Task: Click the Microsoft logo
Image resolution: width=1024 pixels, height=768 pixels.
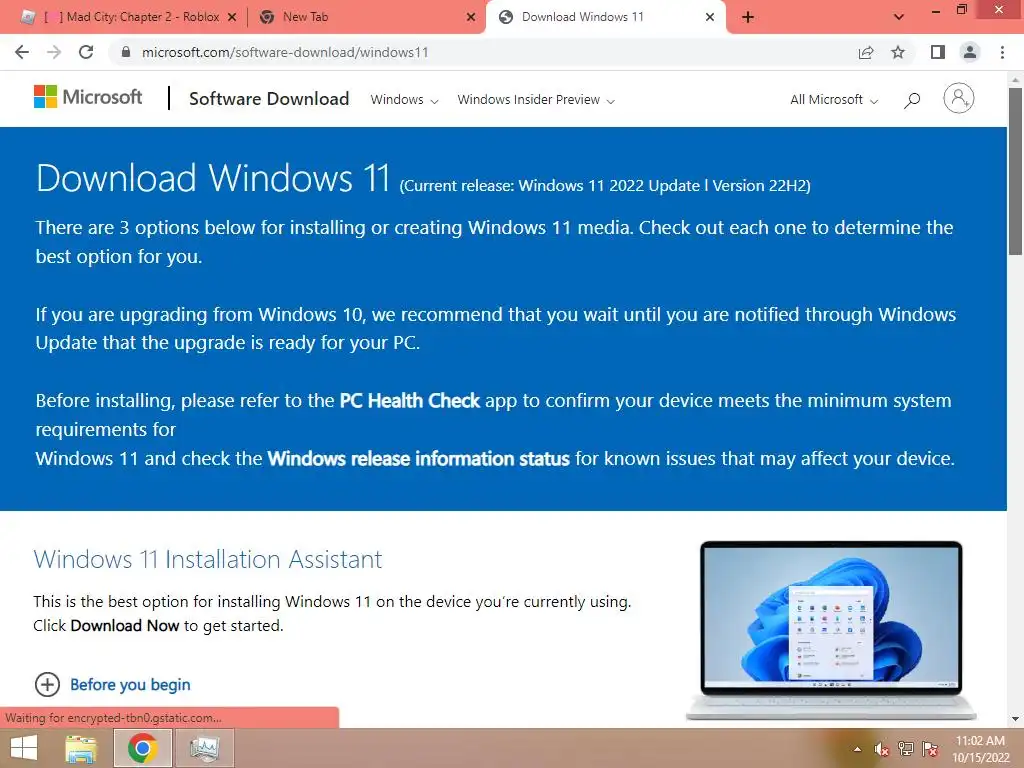Action: (x=88, y=97)
